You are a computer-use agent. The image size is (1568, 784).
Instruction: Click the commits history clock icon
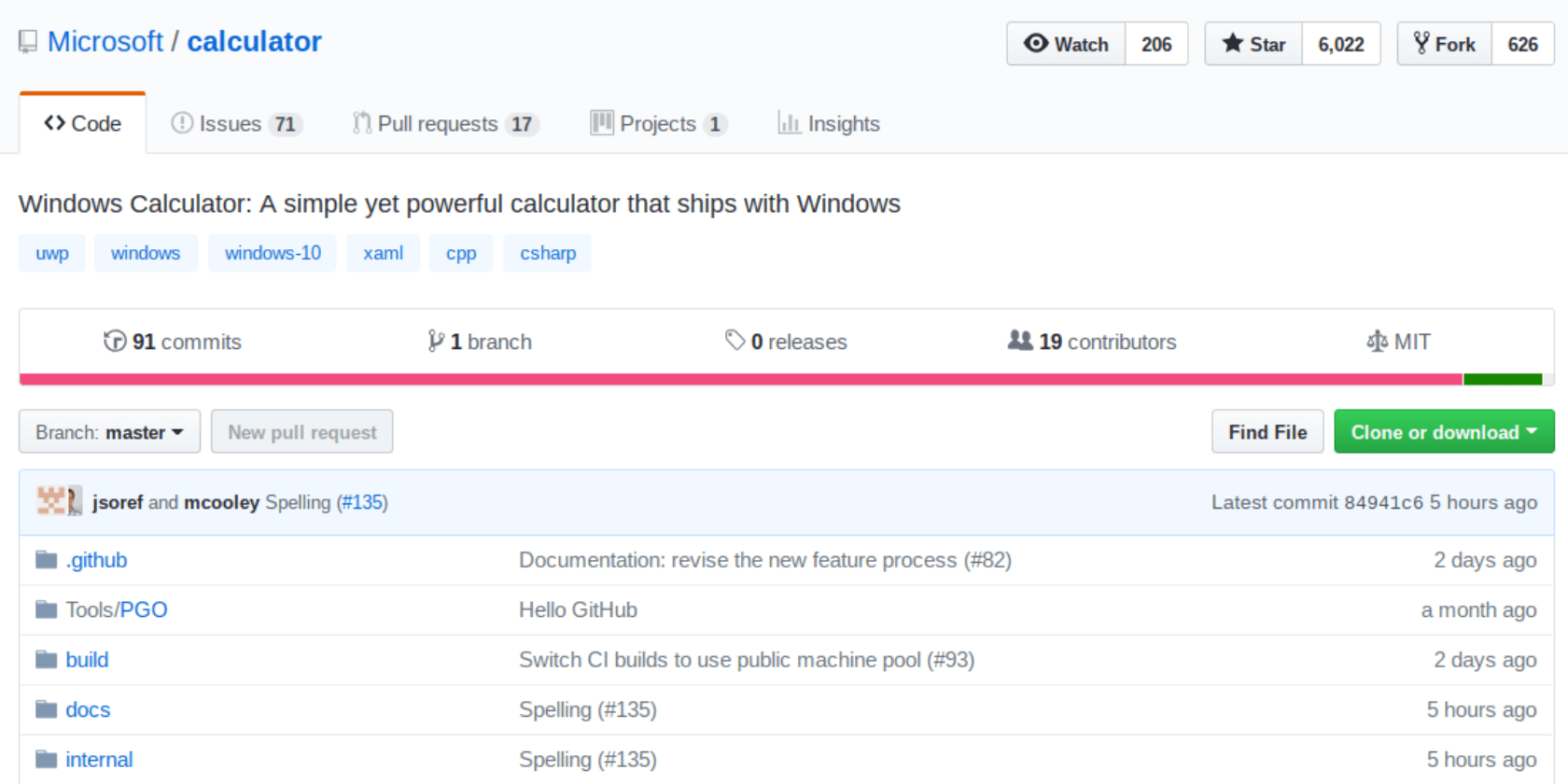115,342
